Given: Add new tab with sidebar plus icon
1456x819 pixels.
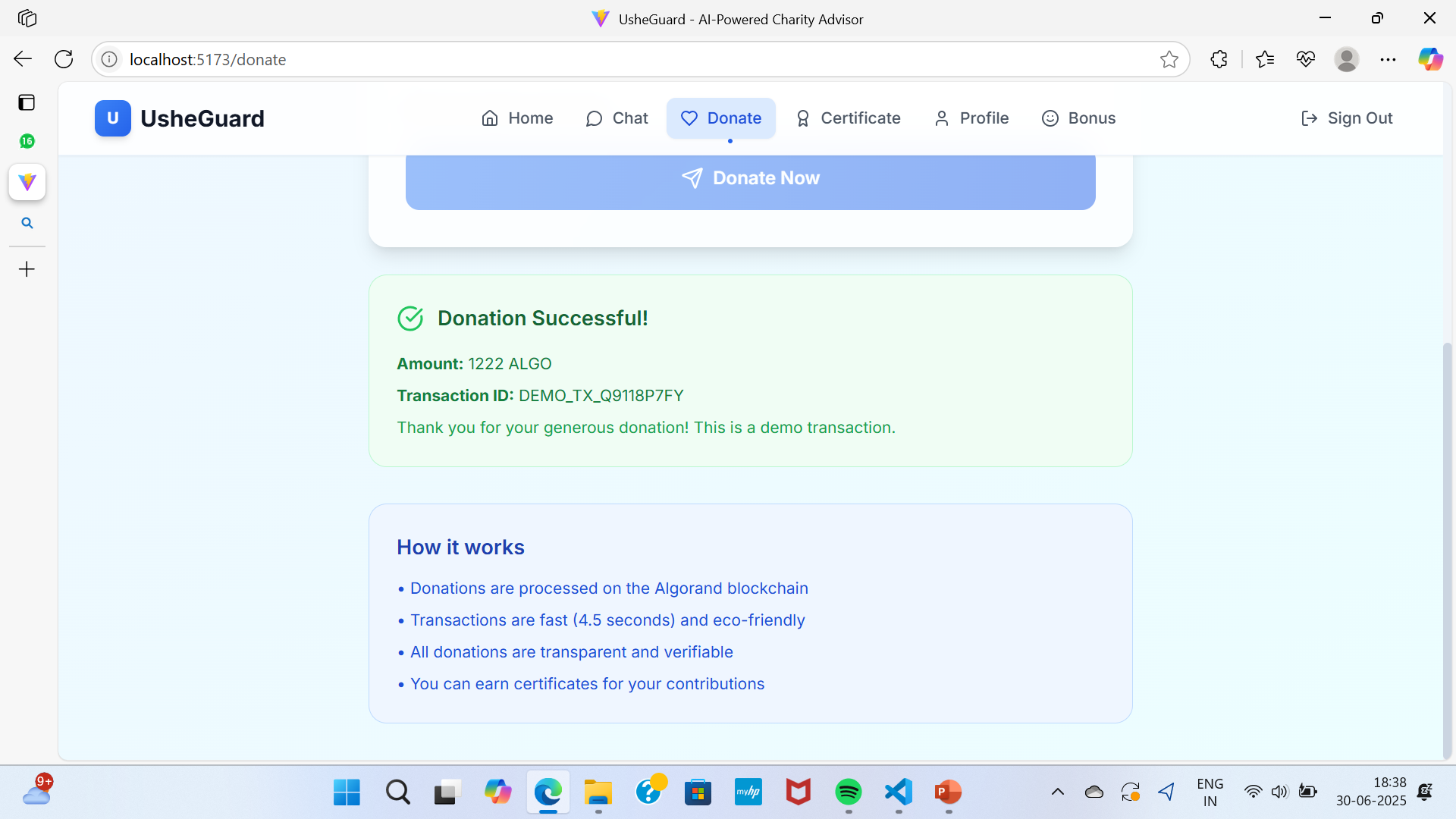Looking at the screenshot, I should [27, 269].
